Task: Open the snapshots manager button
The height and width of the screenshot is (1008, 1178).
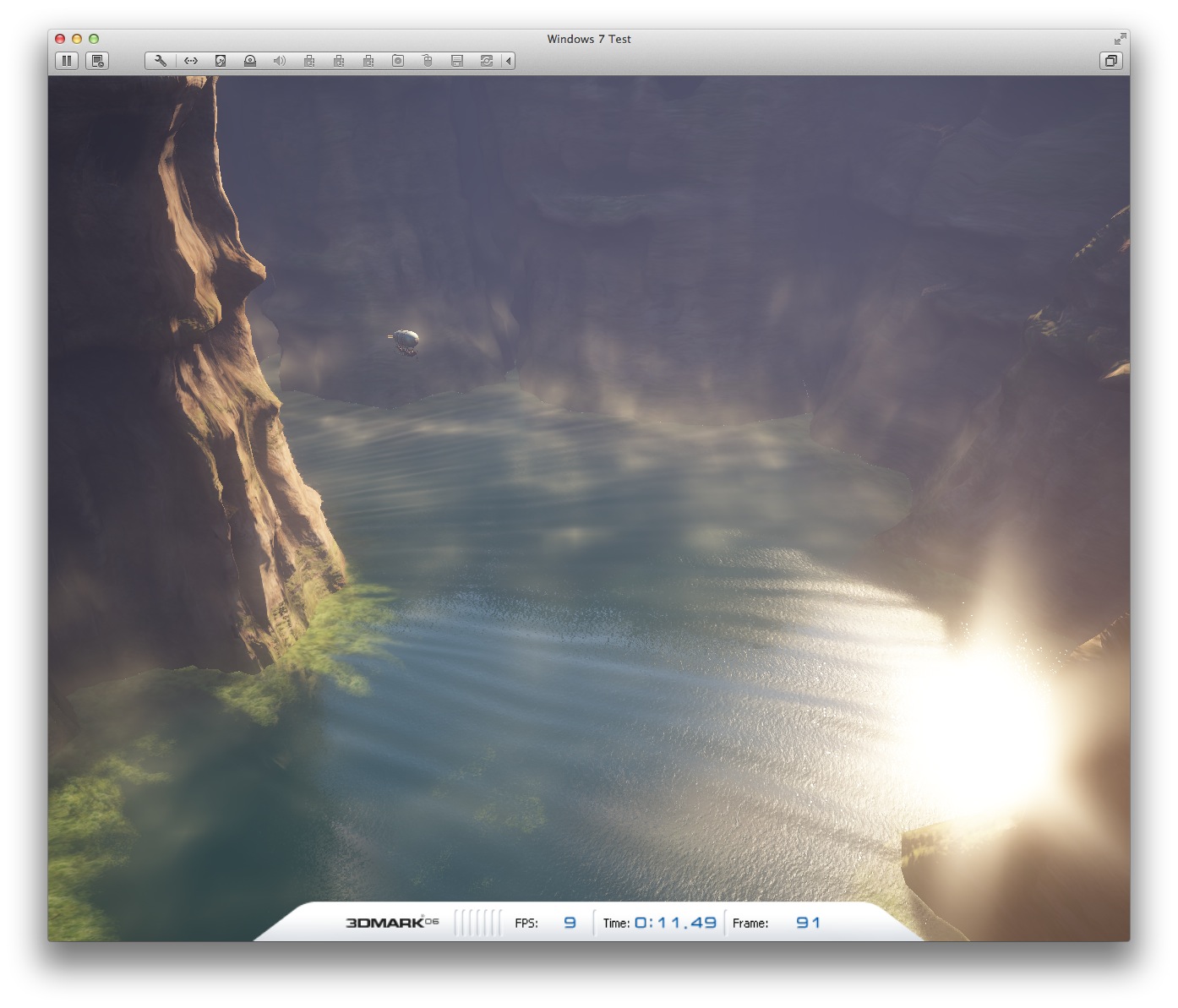Action: click(x=97, y=61)
